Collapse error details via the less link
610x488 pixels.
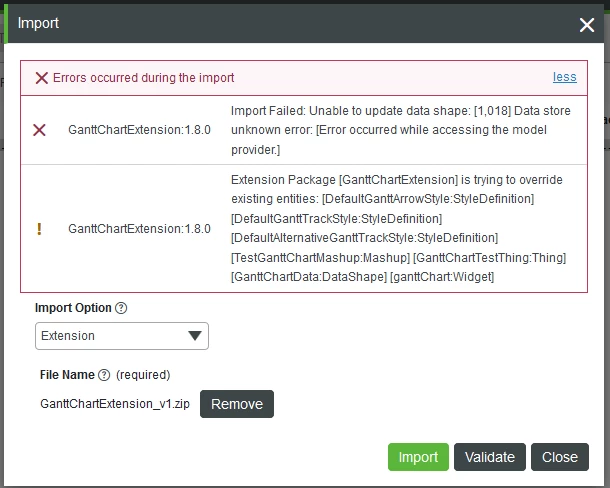tap(564, 77)
